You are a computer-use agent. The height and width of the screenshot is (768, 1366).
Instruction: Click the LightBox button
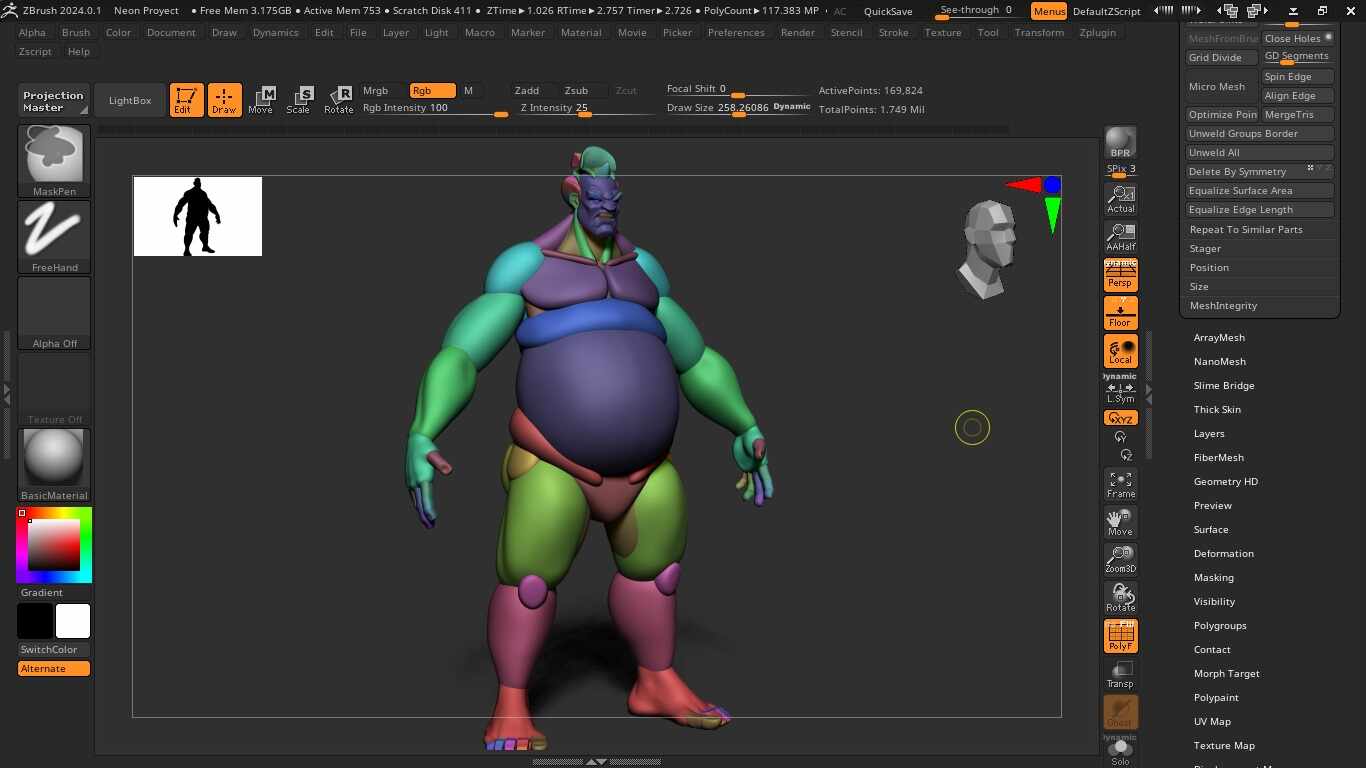[130, 100]
